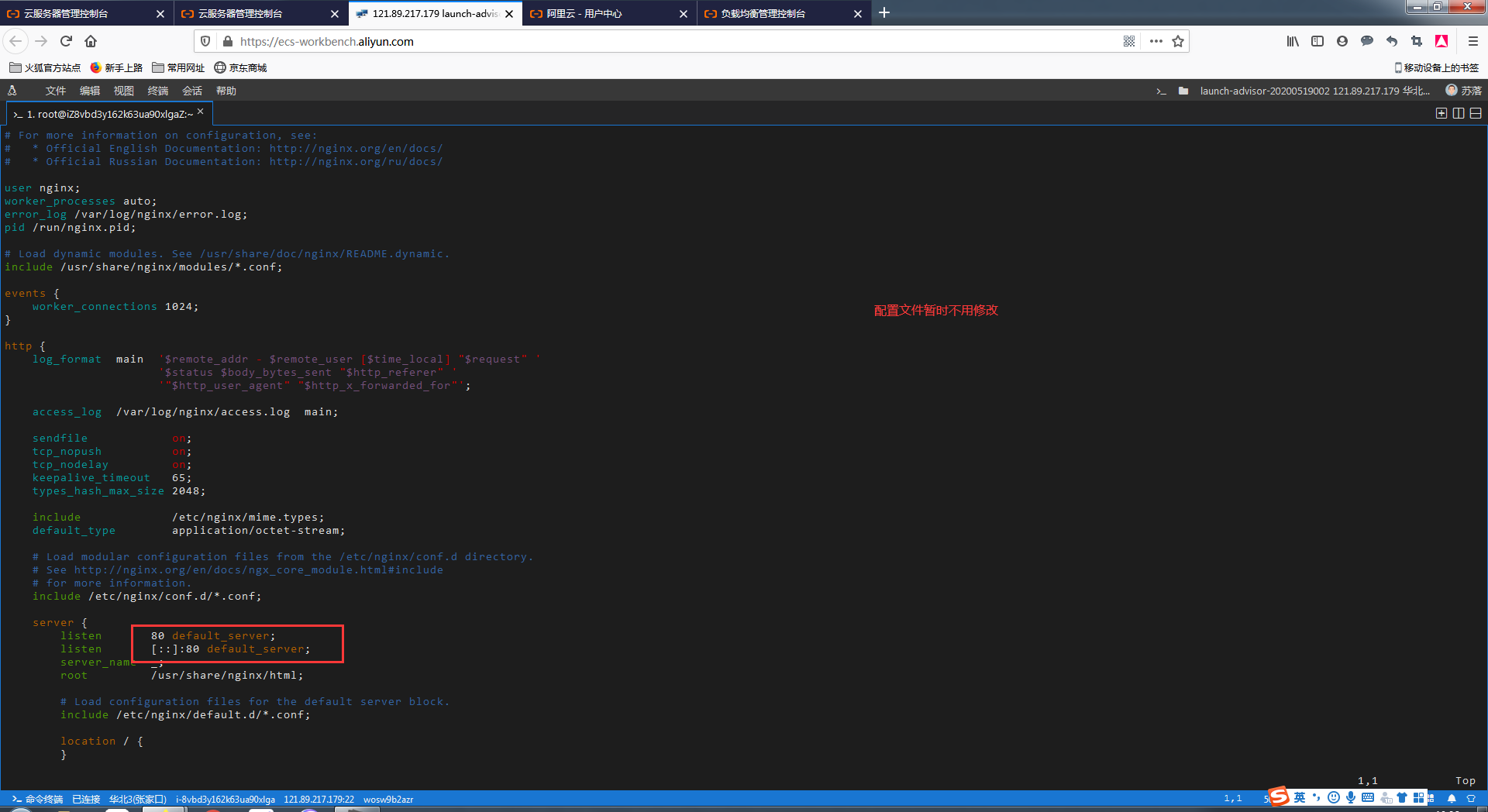Click 已连接 in the bottom status bar
Screen dimensions: 1488x812
tap(85, 799)
